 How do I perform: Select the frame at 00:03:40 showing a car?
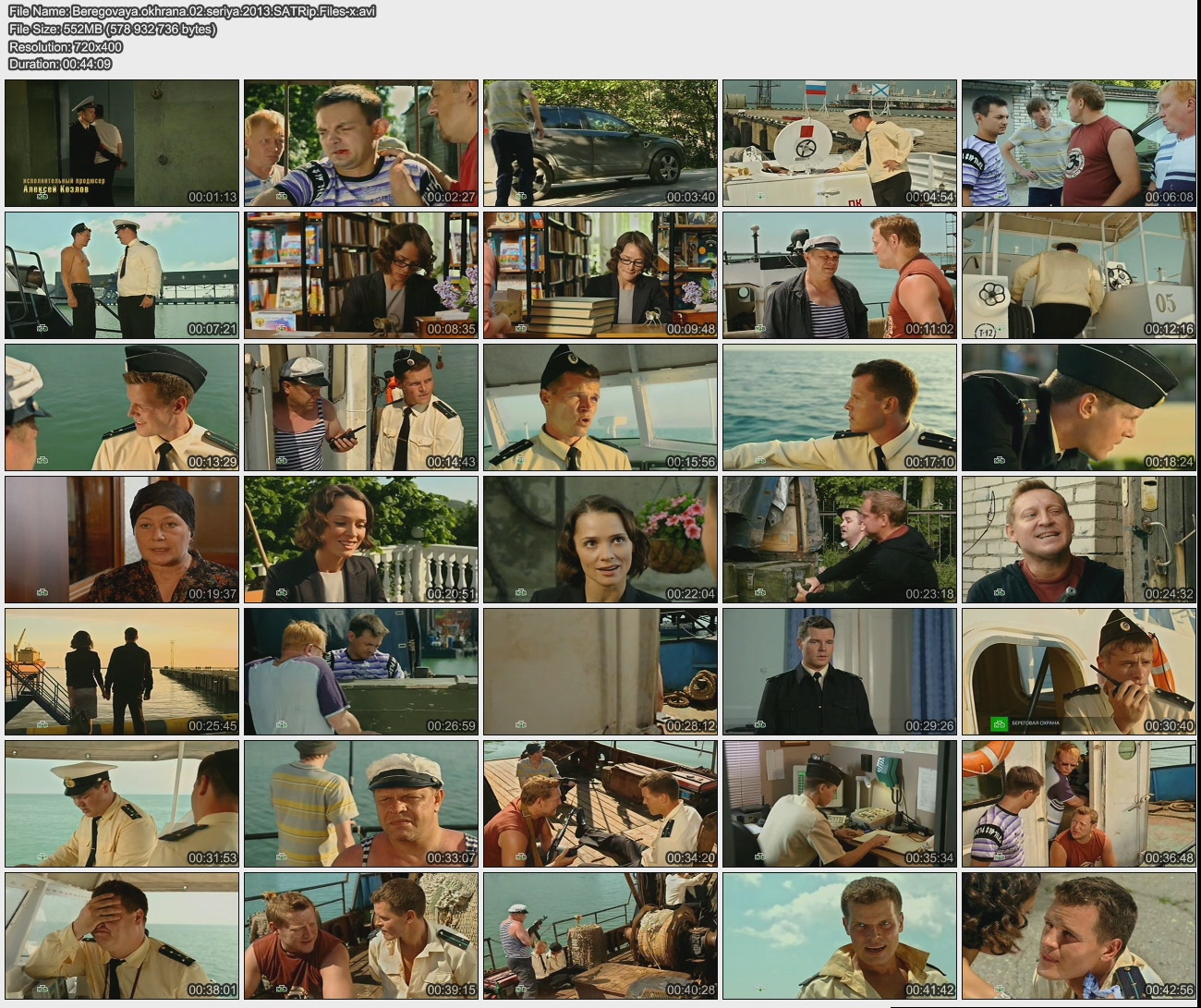(600, 143)
